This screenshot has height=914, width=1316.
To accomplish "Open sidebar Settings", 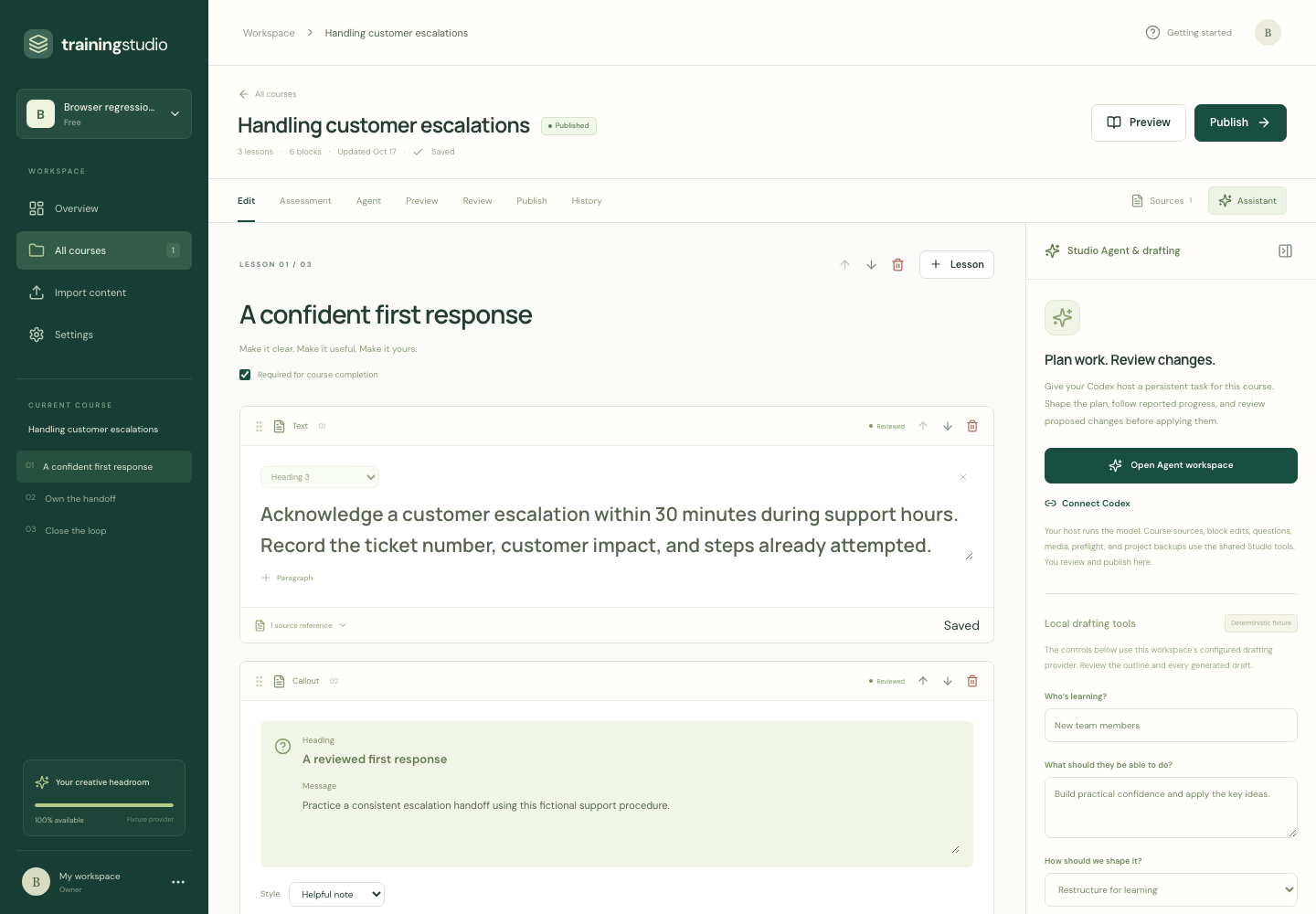I will point(104,335).
